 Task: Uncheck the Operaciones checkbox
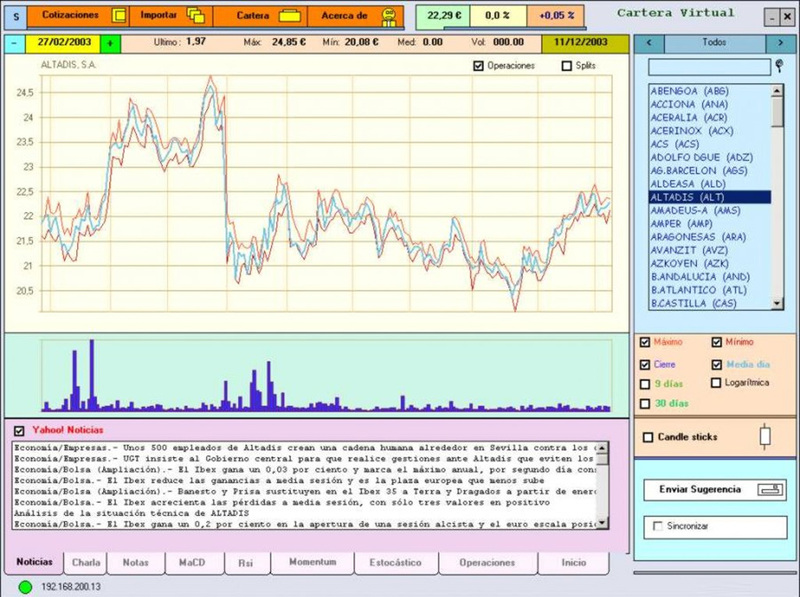tap(478, 66)
